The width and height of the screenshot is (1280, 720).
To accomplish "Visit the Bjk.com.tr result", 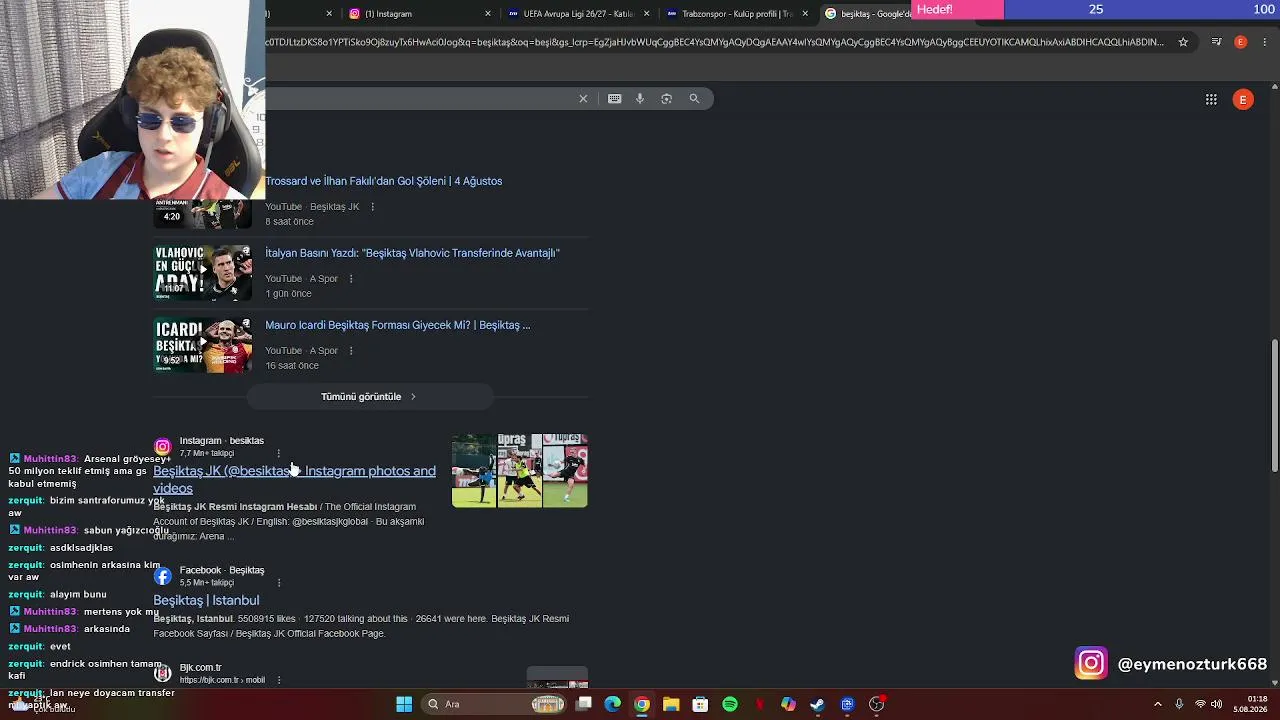I will (x=200, y=668).
